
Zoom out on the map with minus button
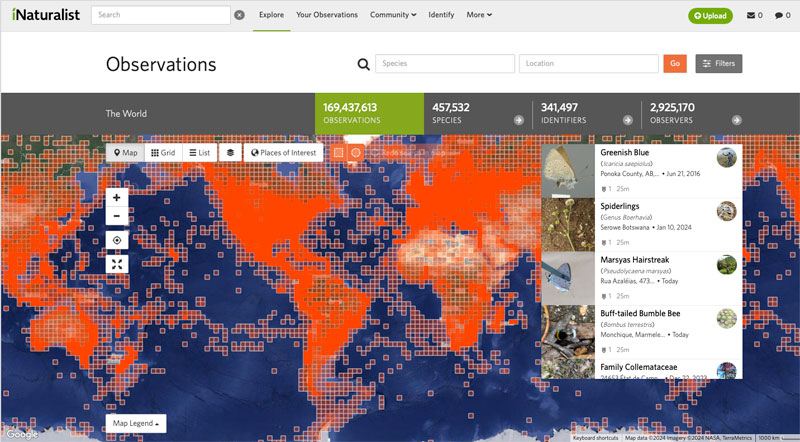(117, 216)
